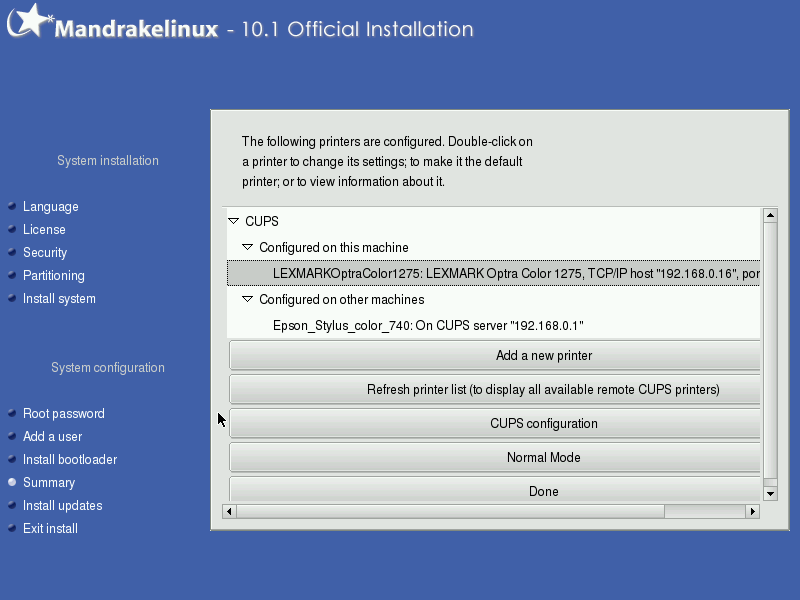
Task: Switch to Normal Mode
Action: point(495,458)
